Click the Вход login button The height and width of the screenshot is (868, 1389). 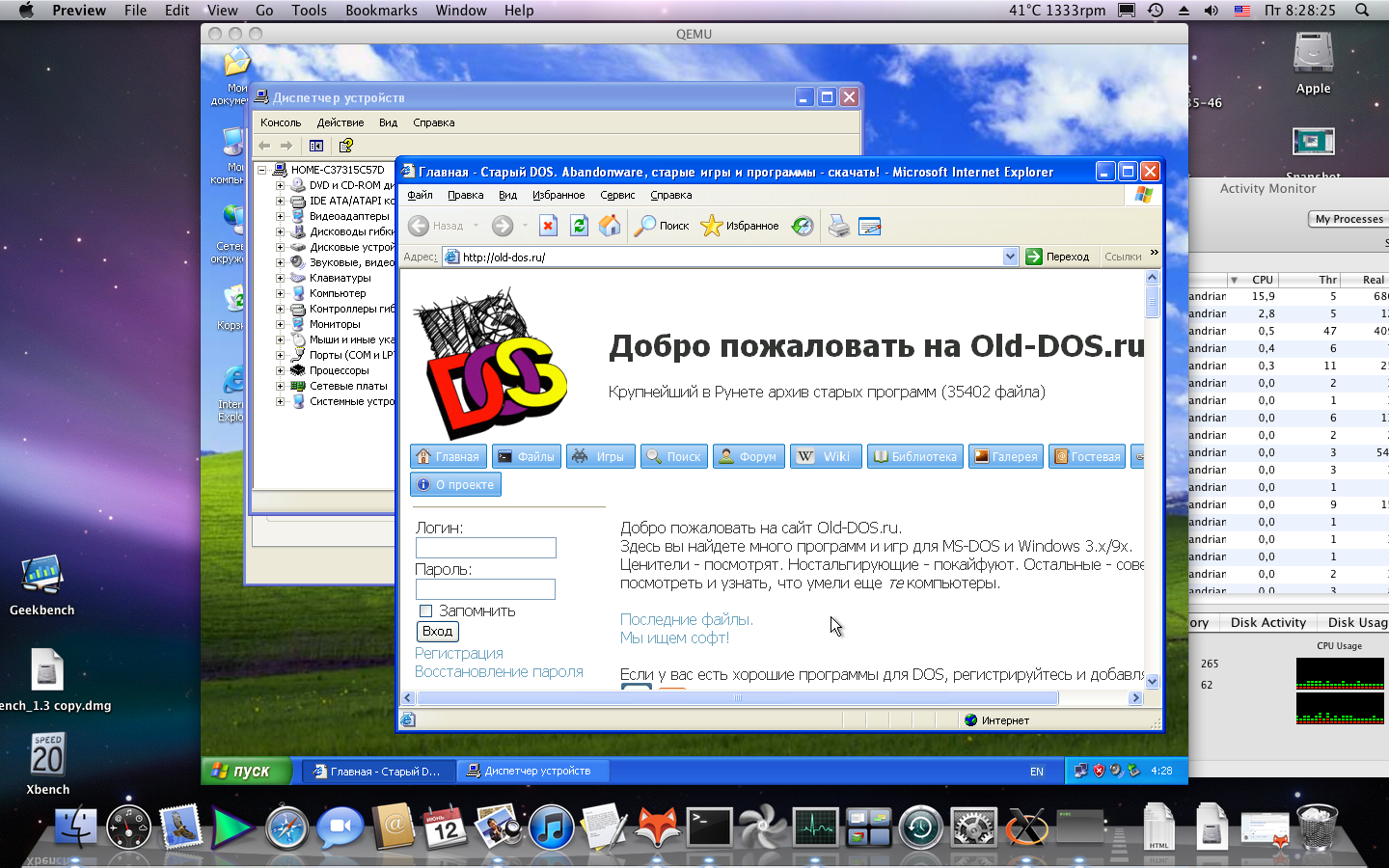[437, 632]
